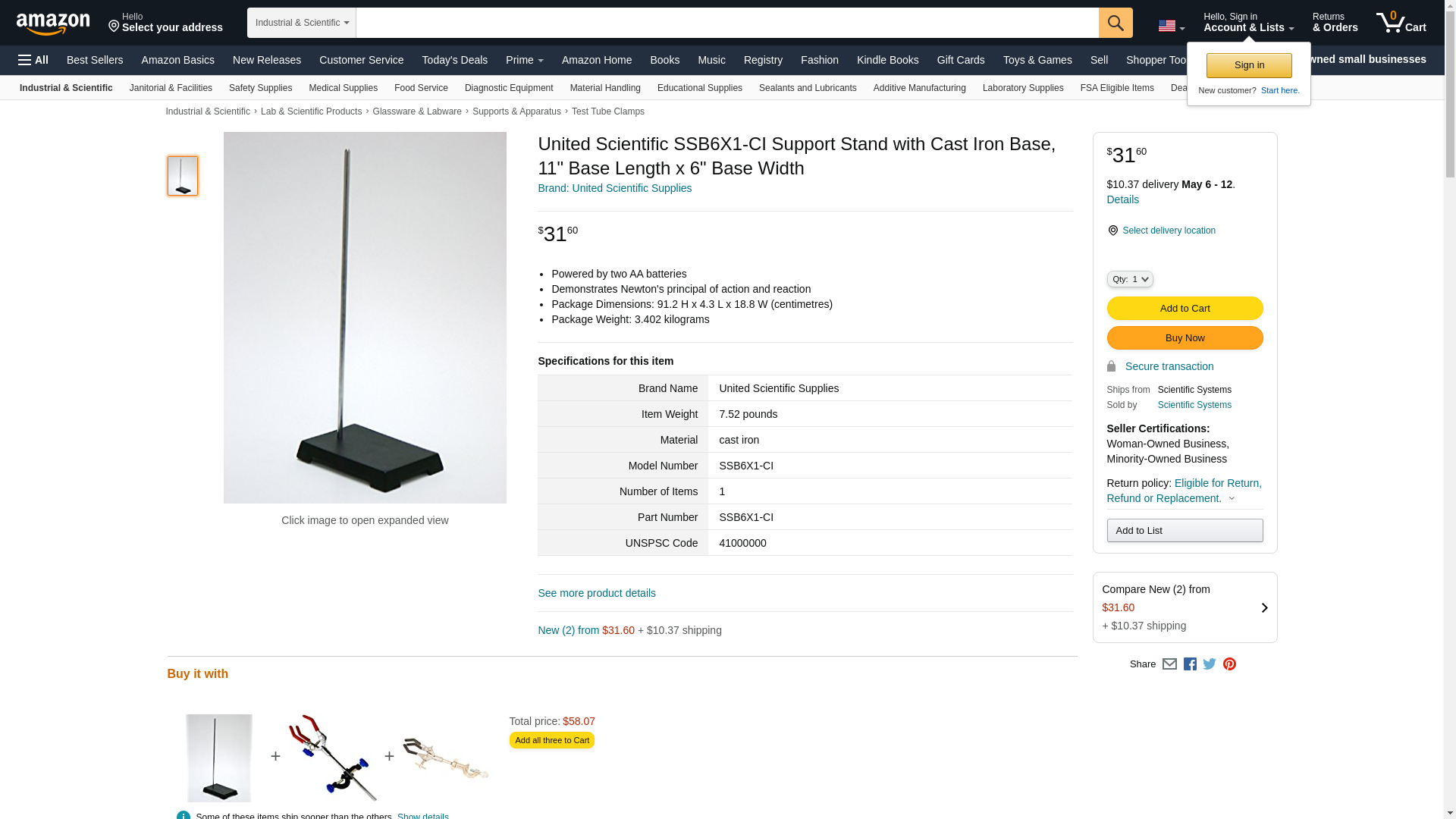Expand the return policy details chevron

pos(1232,499)
